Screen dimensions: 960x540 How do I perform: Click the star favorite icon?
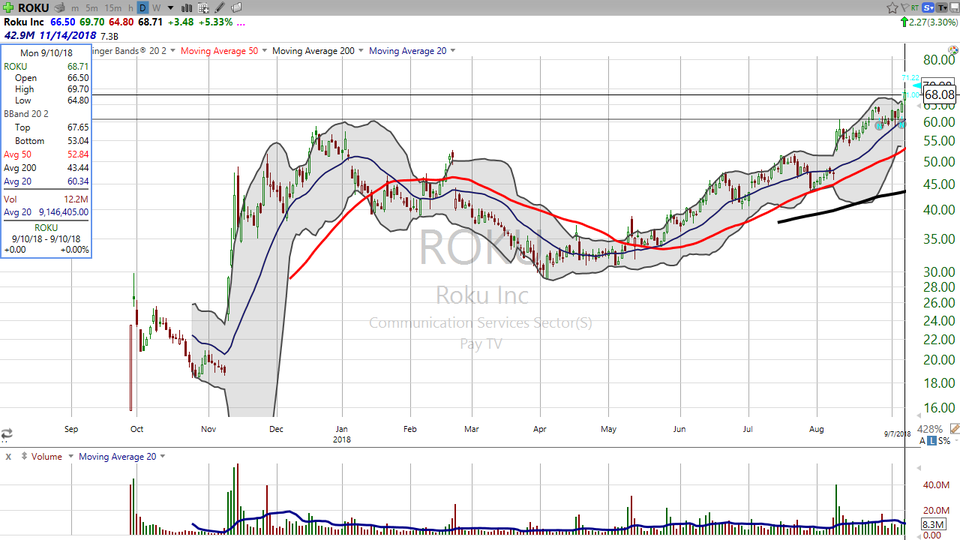click(892, 8)
